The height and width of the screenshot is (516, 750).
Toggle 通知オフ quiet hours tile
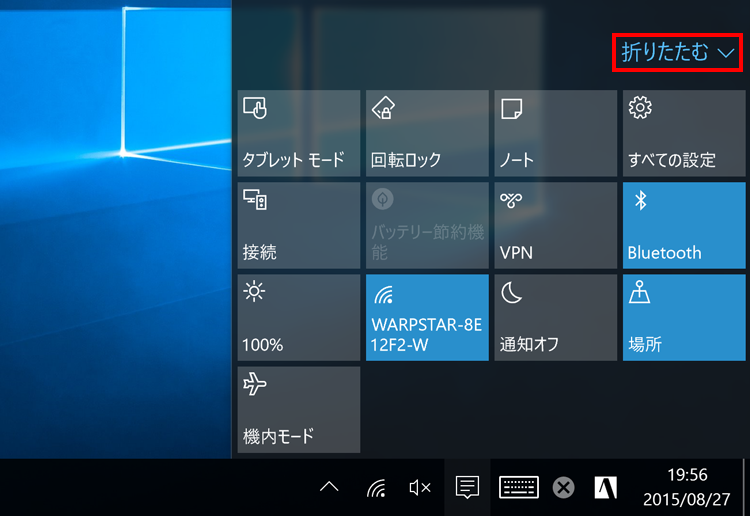(x=555, y=317)
